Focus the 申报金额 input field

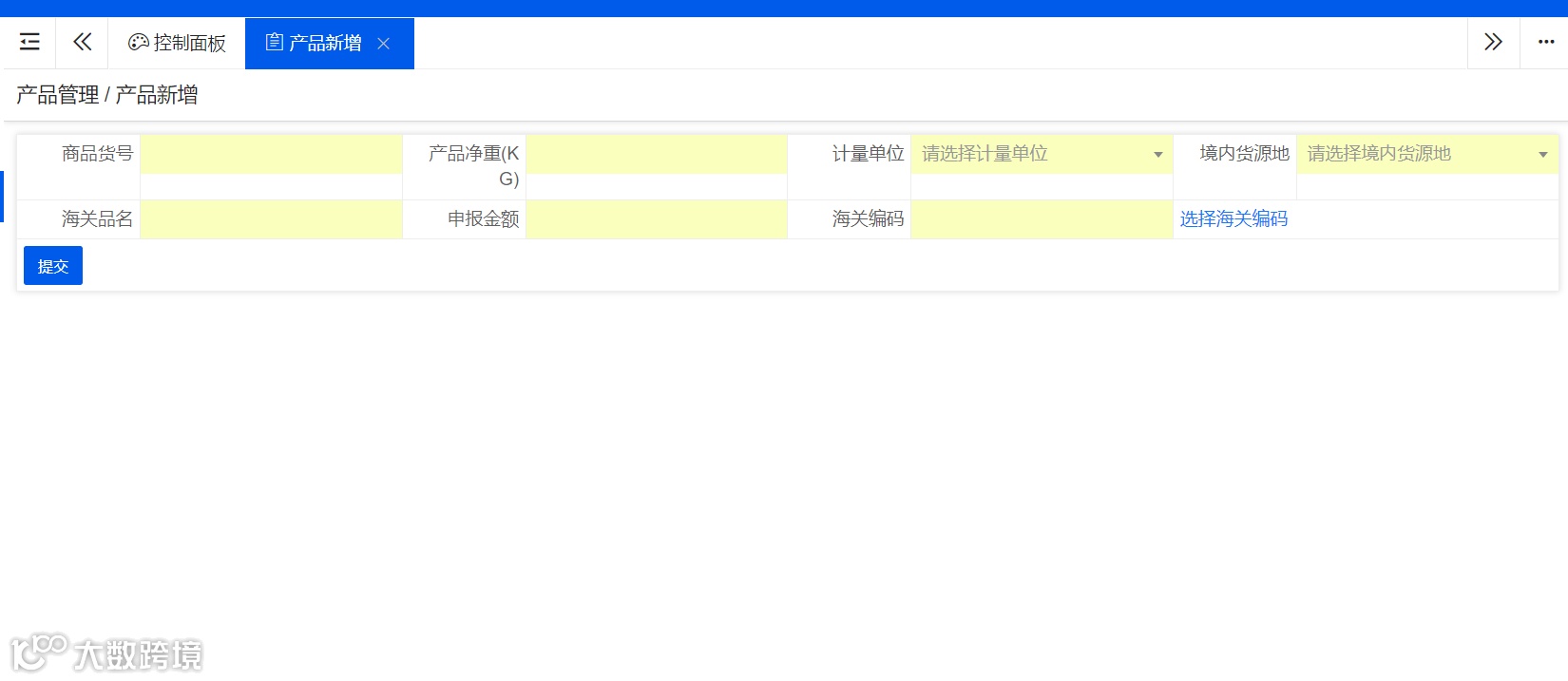tap(657, 219)
